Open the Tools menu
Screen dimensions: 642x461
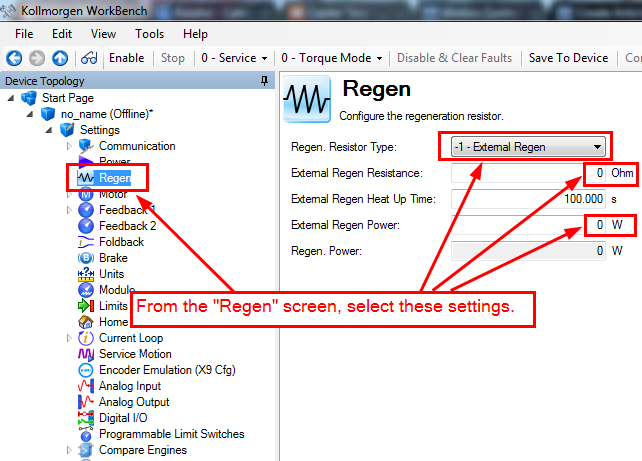[x=149, y=34]
